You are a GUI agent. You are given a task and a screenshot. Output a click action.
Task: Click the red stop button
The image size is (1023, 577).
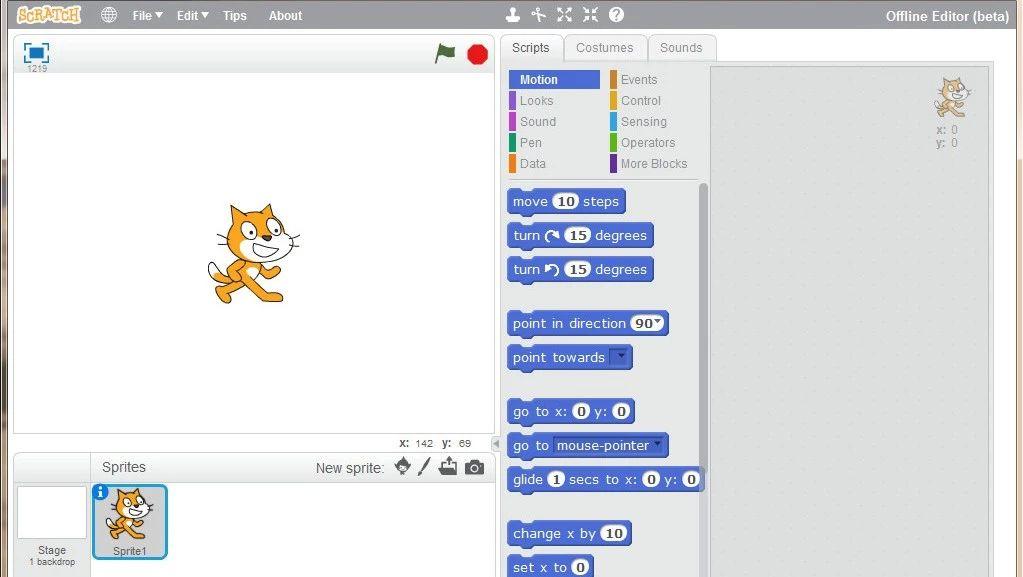tap(478, 54)
